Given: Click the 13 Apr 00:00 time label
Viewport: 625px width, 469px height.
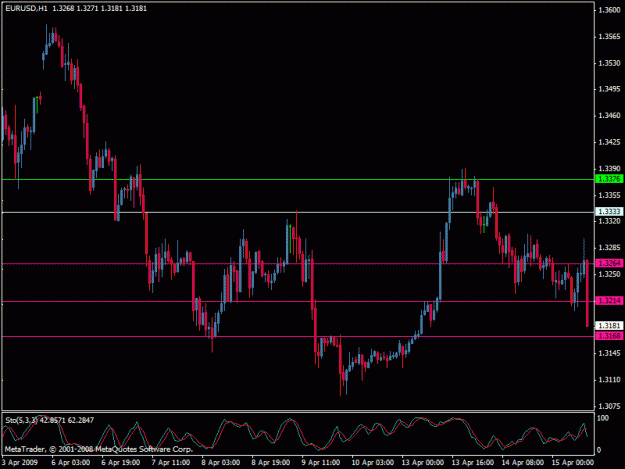Looking at the screenshot, I should click(x=423, y=462).
